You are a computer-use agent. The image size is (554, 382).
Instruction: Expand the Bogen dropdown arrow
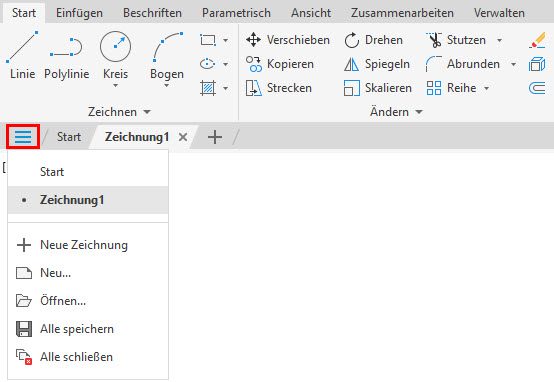click(x=166, y=86)
